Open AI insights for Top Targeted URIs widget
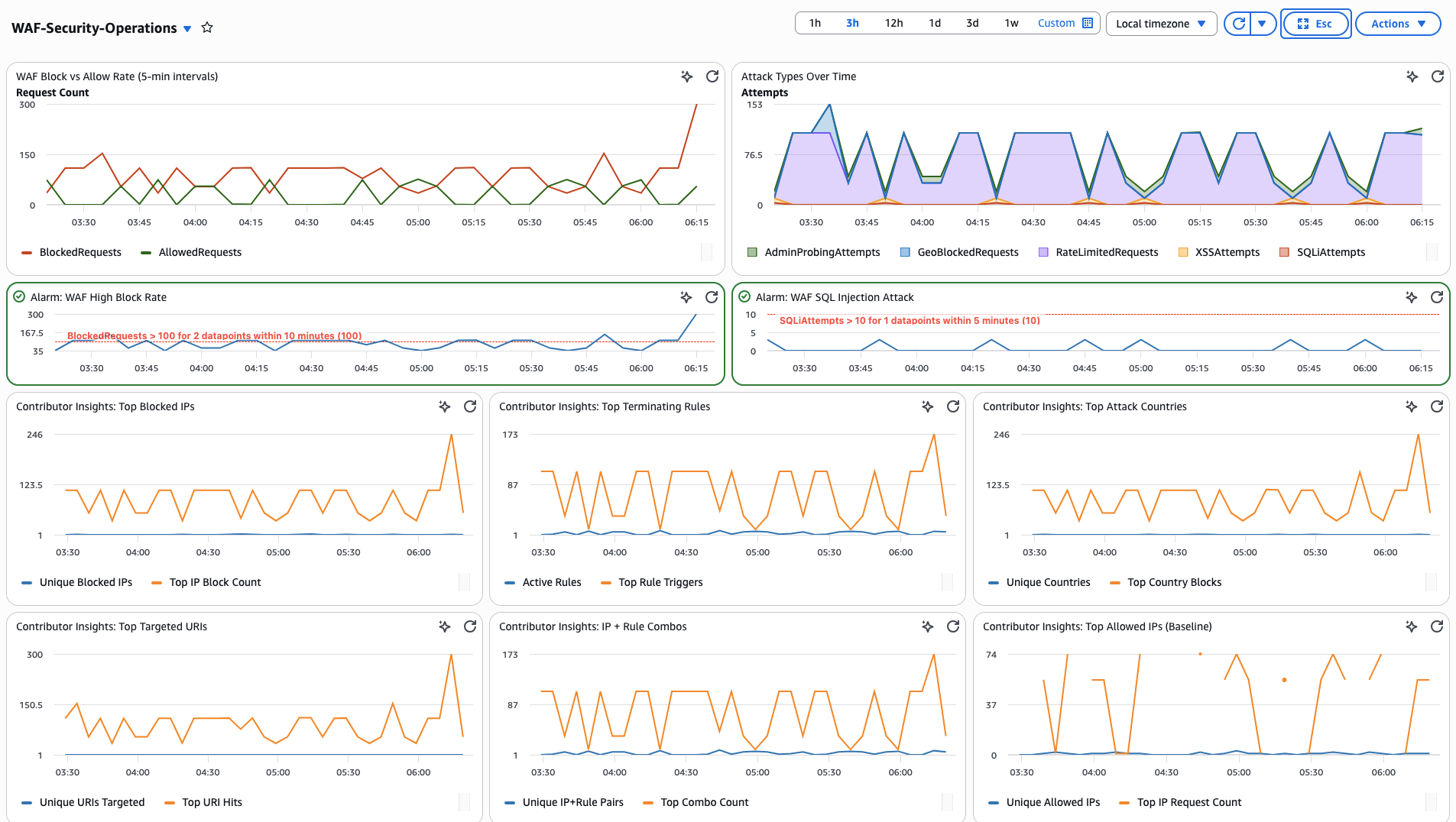Viewport: 1456px width, 822px height. (x=445, y=626)
